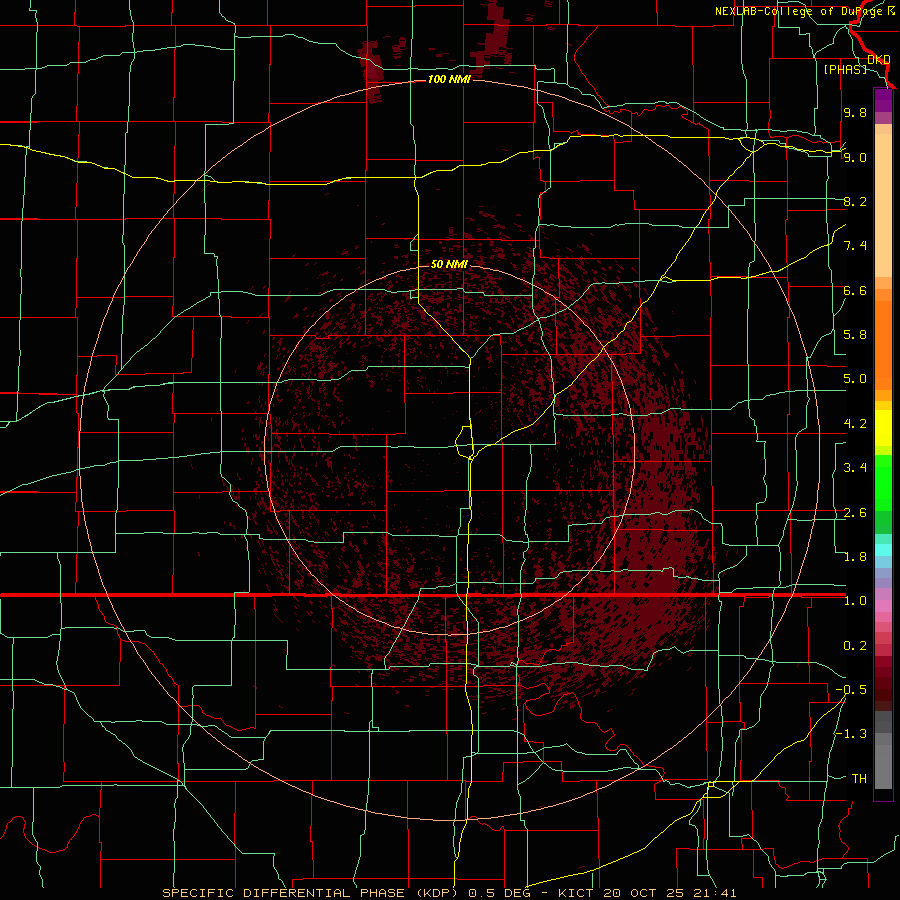Click the 50 NMI range ring label
Screen dimensions: 900x900
[449, 264]
